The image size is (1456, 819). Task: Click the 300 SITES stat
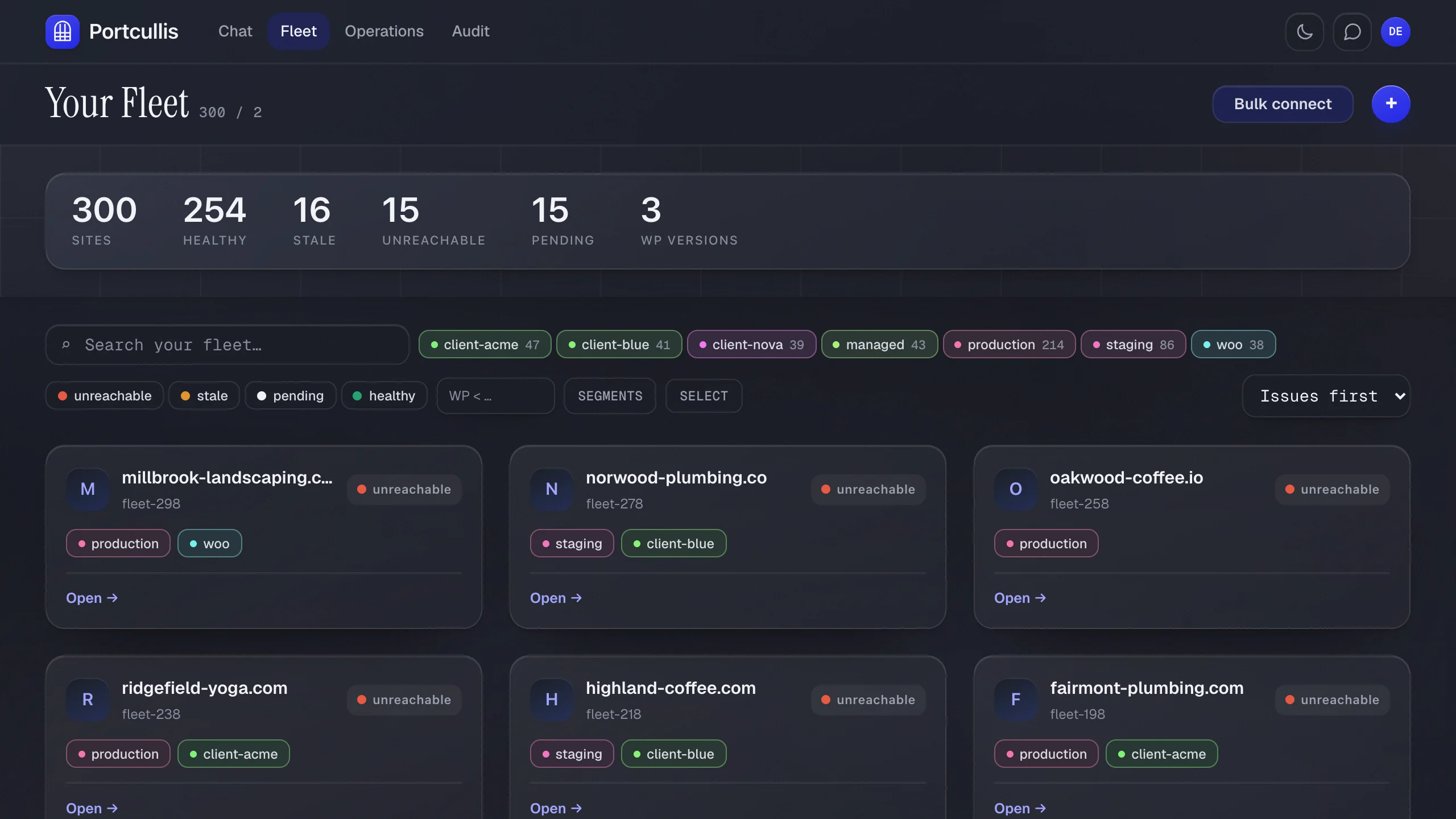(105, 220)
